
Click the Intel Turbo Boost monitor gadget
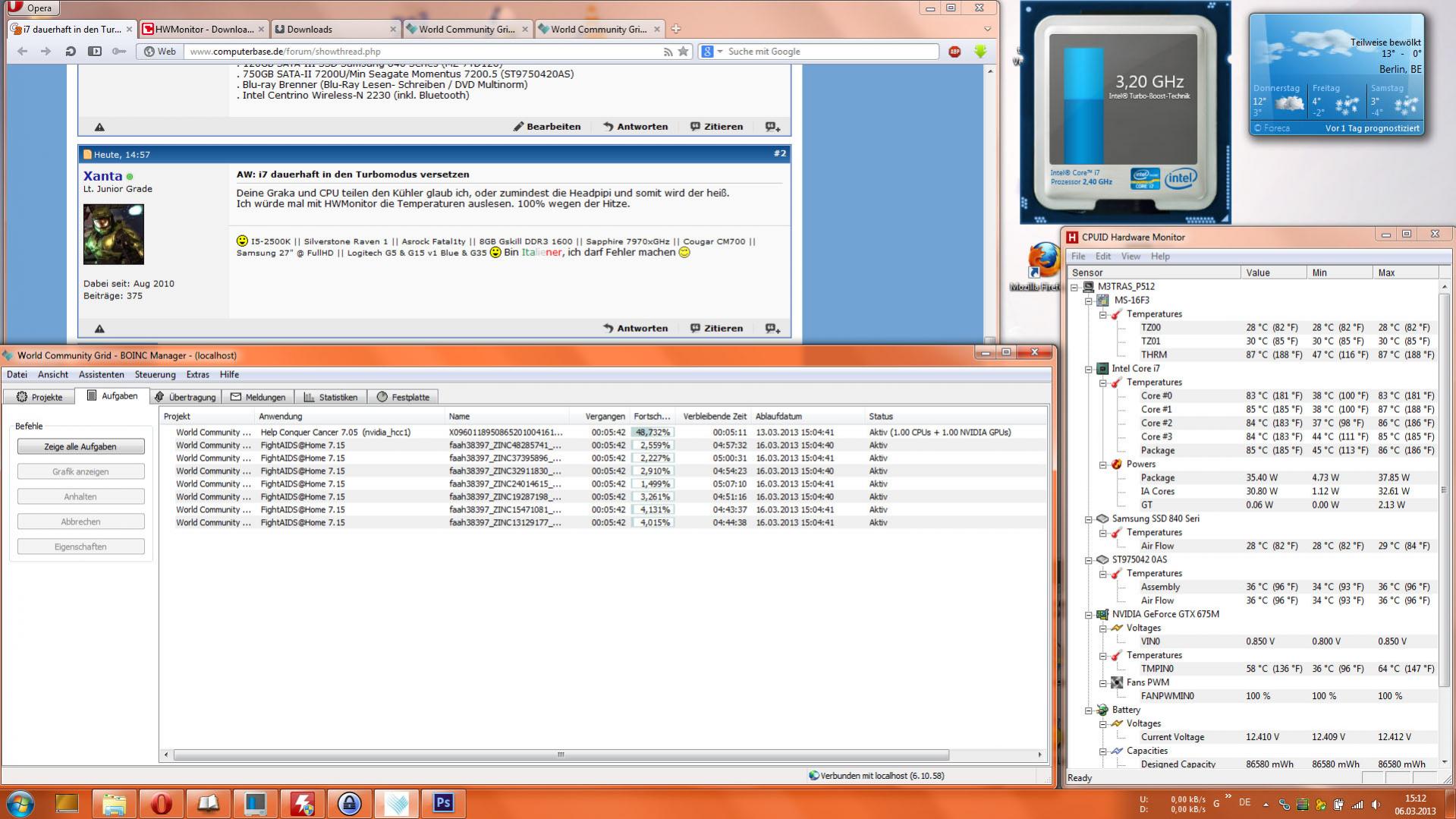pos(1125,112)
